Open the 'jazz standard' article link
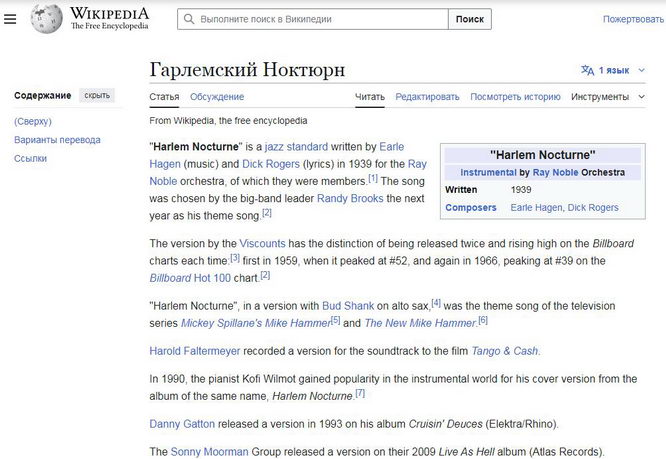 coord(296,146)
